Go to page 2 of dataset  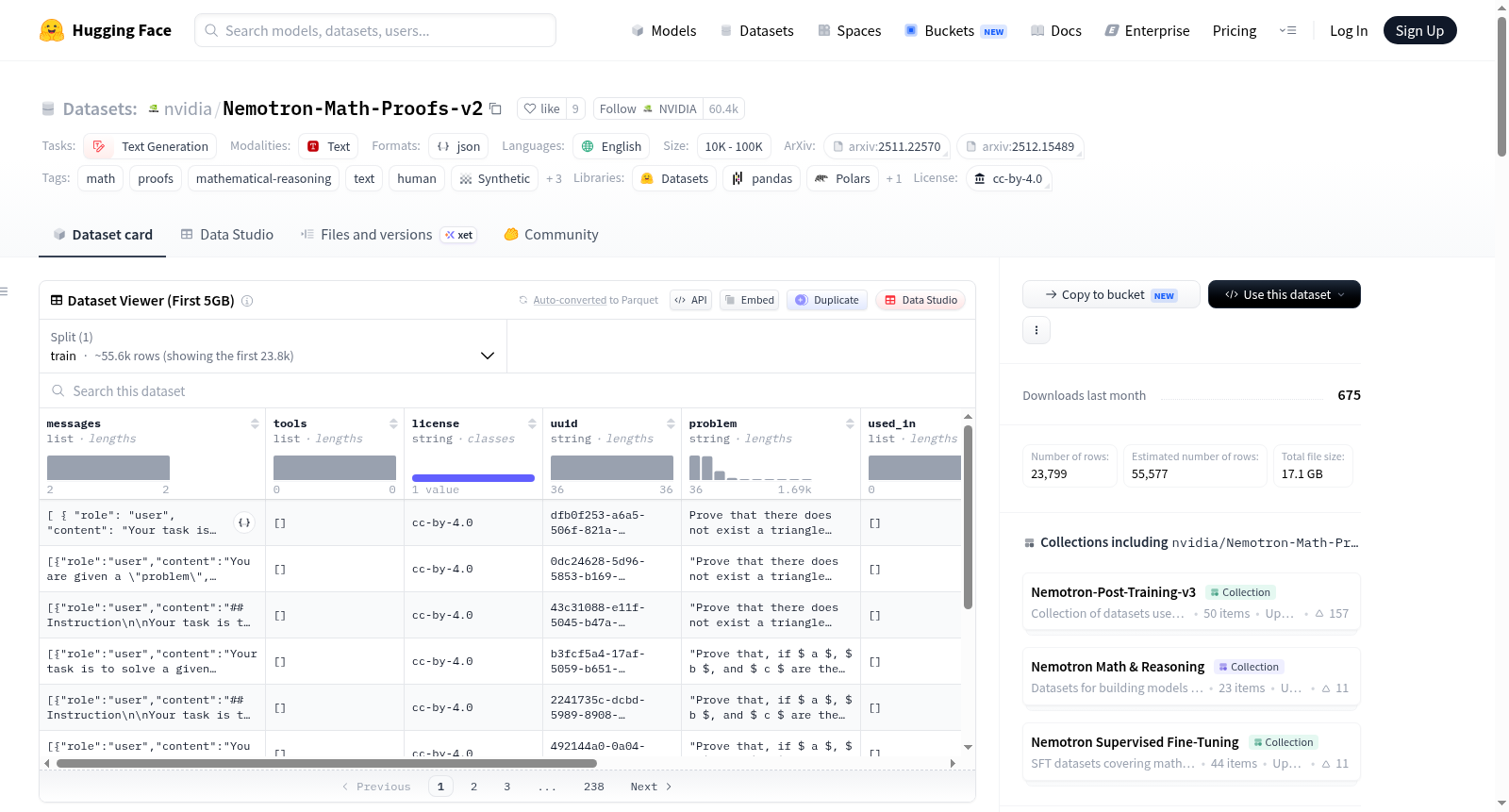473,787
